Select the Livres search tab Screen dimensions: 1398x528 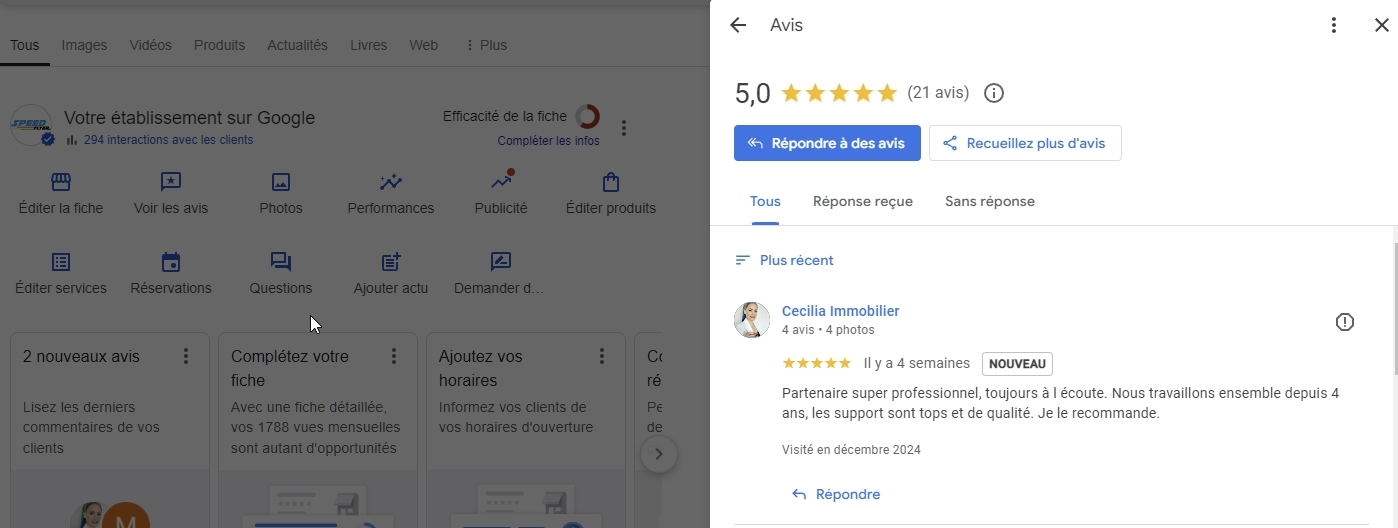[369, 45]
